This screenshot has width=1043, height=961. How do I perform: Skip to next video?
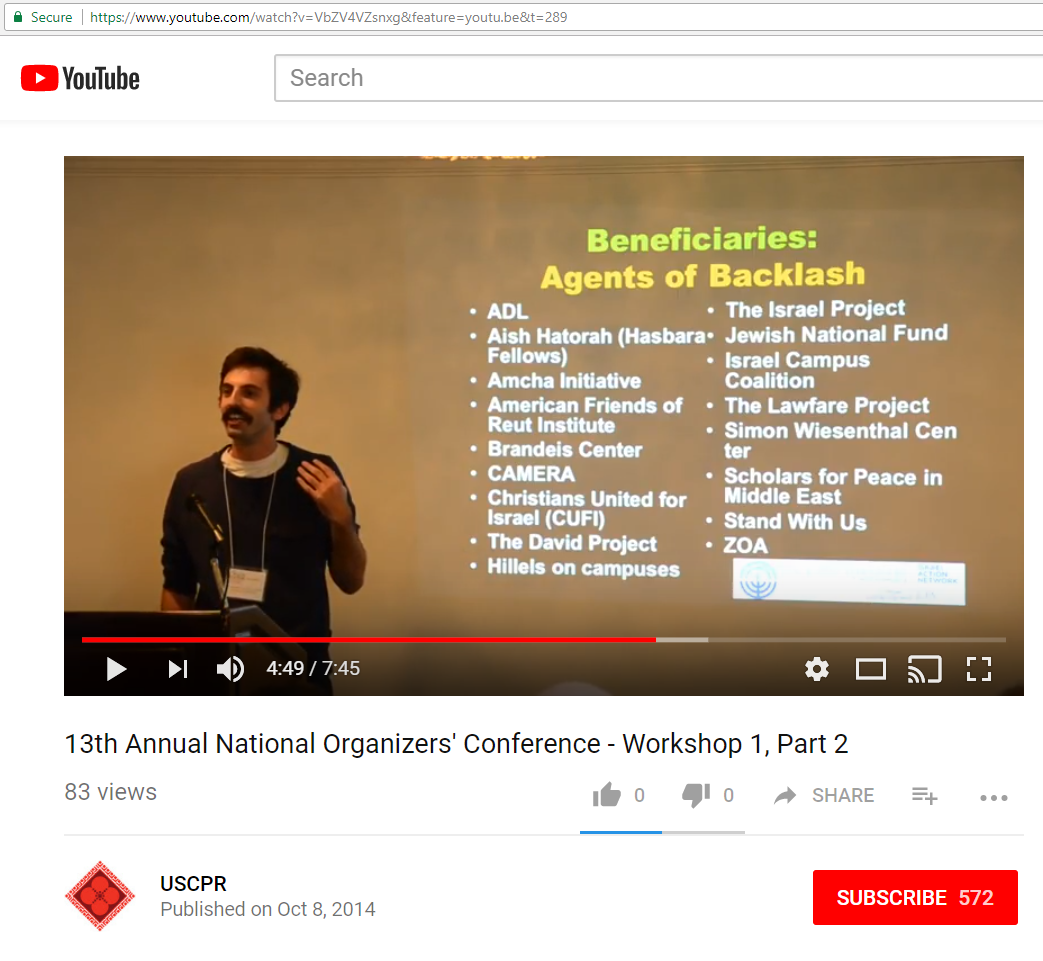point(177,669)
